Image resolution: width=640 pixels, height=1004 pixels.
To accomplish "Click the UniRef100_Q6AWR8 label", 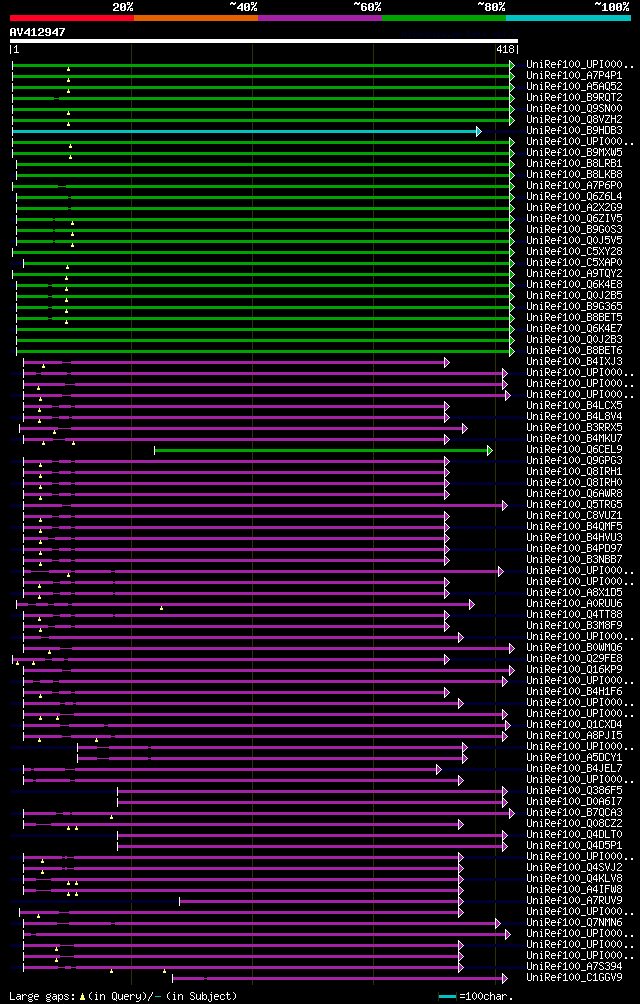I will point(574,494).
